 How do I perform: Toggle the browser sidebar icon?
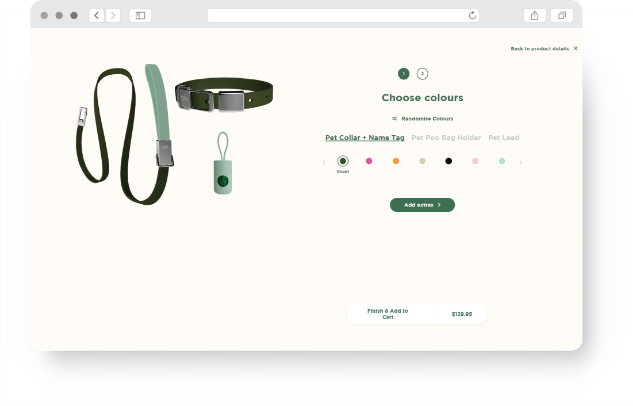(x=140, y=15)
